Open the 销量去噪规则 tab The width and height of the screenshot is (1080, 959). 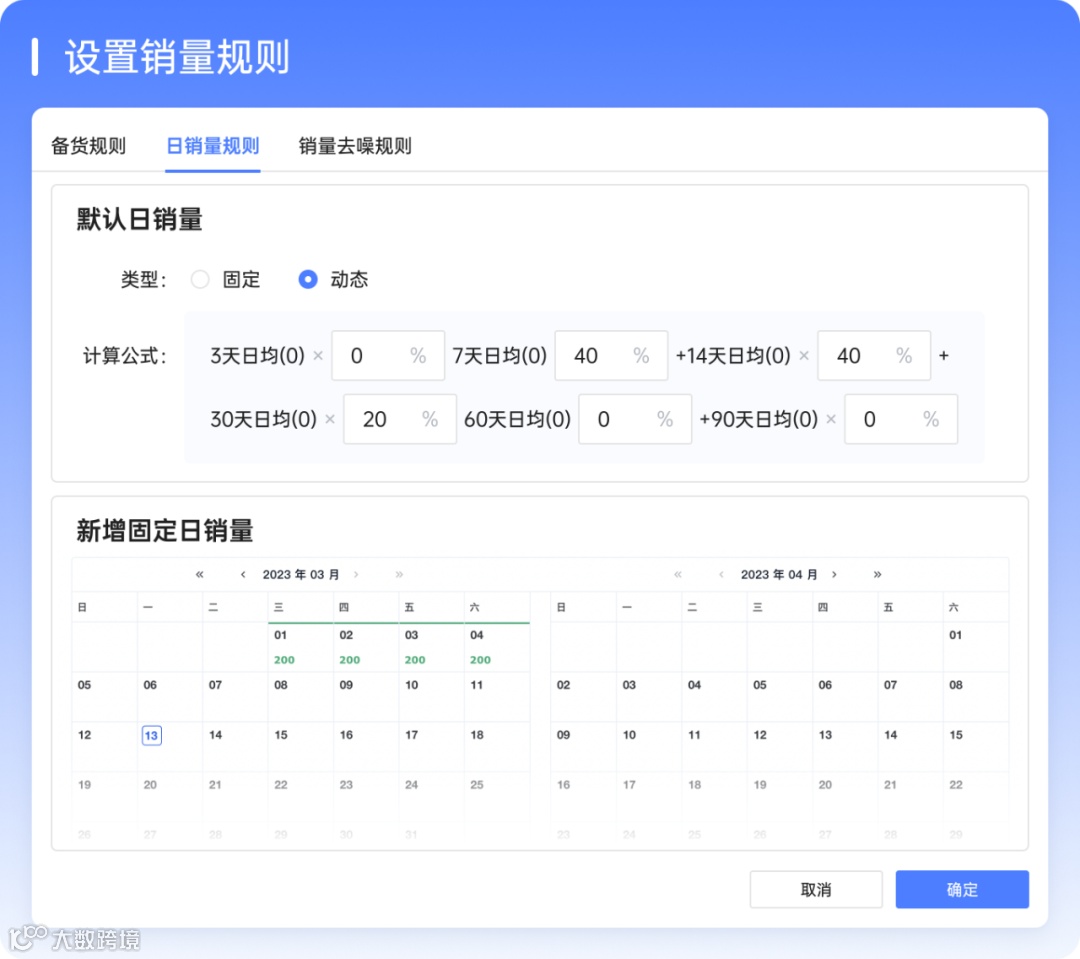[x=355, y=146]
